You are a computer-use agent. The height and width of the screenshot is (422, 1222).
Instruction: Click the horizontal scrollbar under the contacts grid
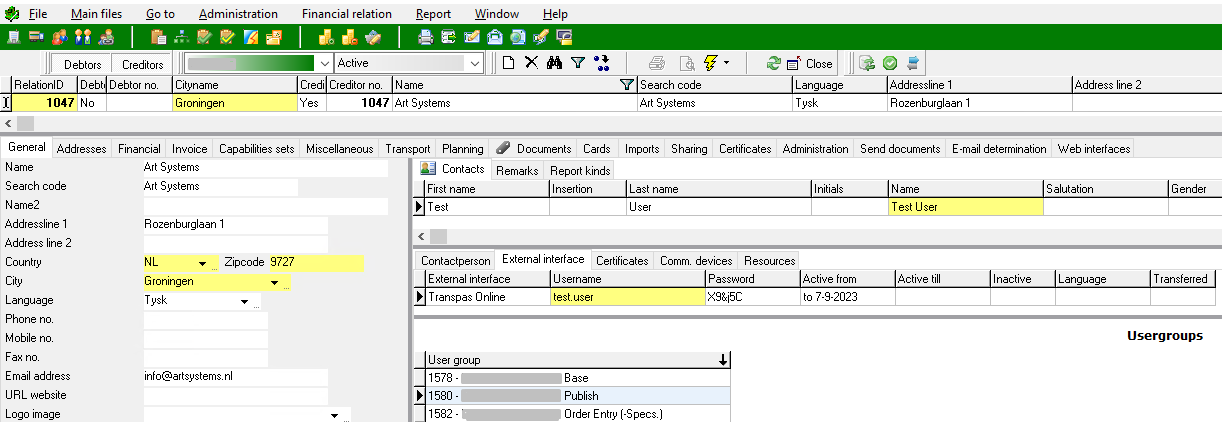[817, 236]
